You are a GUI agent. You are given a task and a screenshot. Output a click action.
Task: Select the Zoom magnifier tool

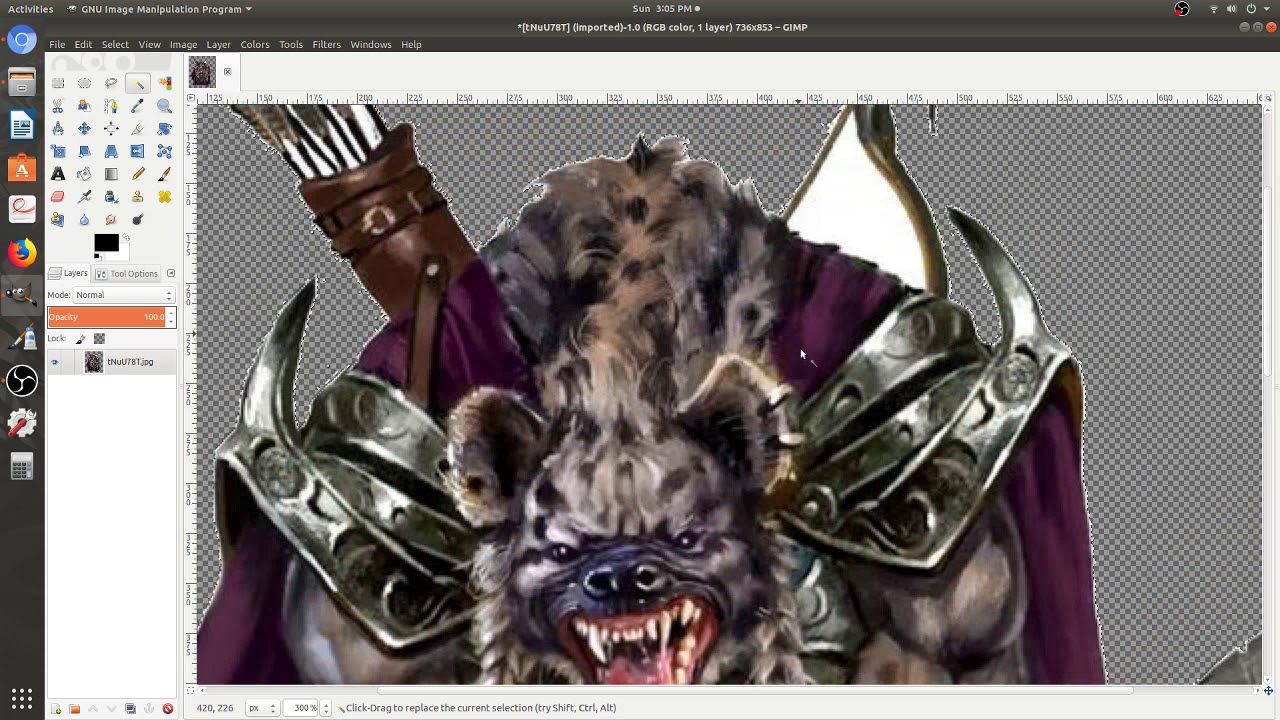[x=164, y=106]
